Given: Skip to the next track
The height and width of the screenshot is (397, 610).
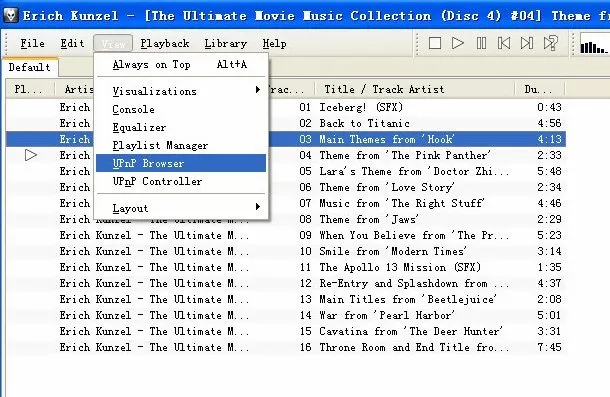Looking at the screenshot, I should 527,43.
